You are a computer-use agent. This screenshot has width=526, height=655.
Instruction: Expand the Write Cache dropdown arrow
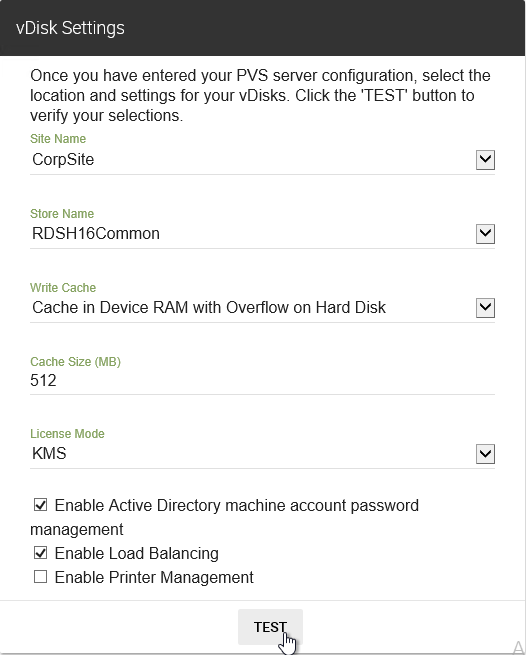[x=485, y=308]
